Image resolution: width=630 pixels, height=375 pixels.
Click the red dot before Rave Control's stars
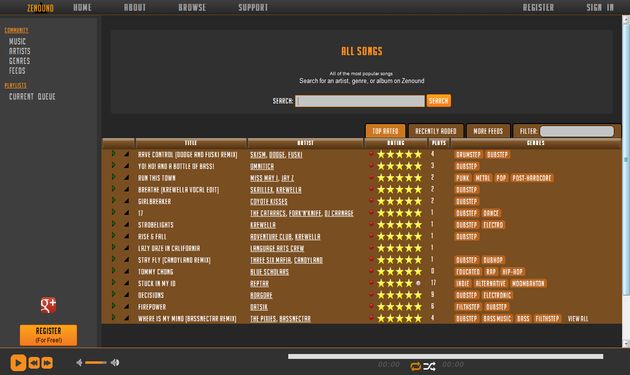click(x=371, y=154)
